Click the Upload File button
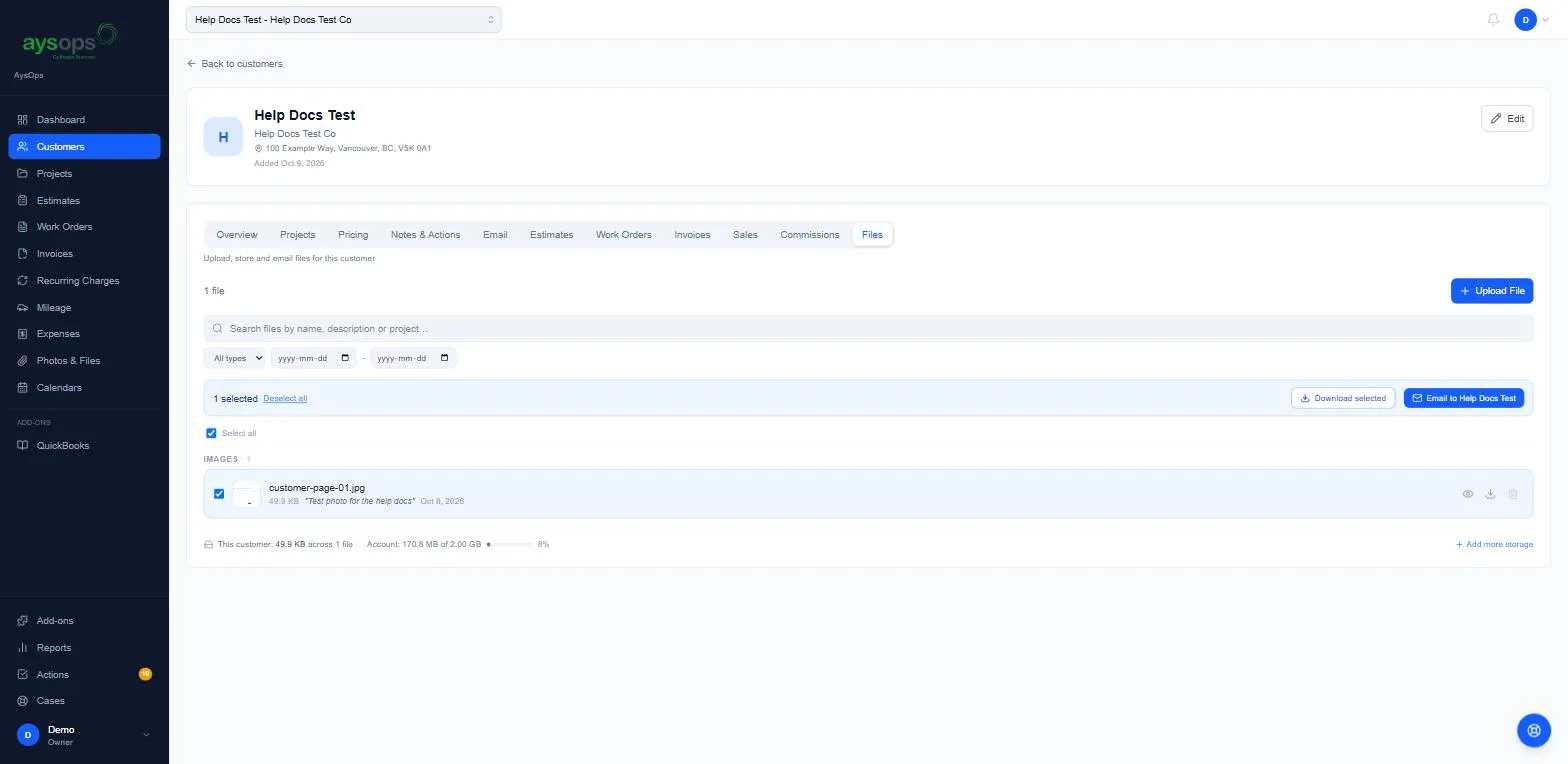This screenshot has height=764, width=1568. tap(1492, 291)
